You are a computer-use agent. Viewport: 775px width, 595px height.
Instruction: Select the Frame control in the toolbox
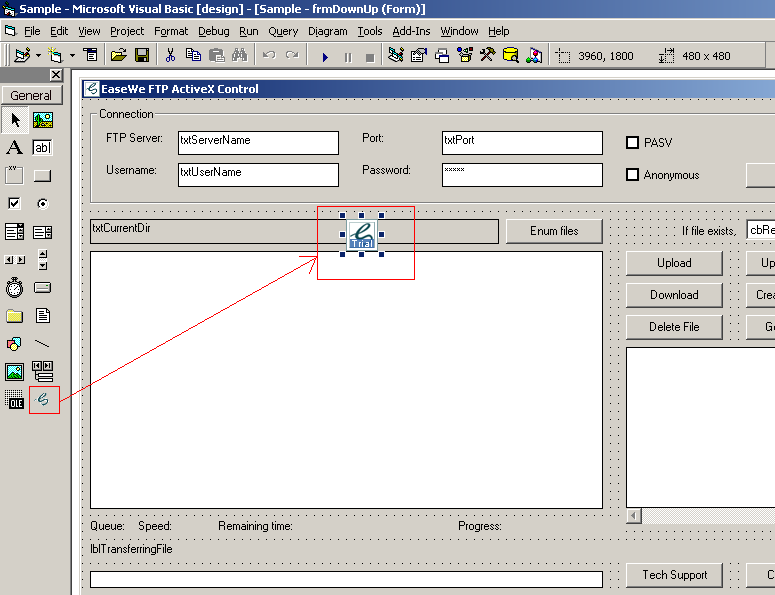(x=14, y=175)
